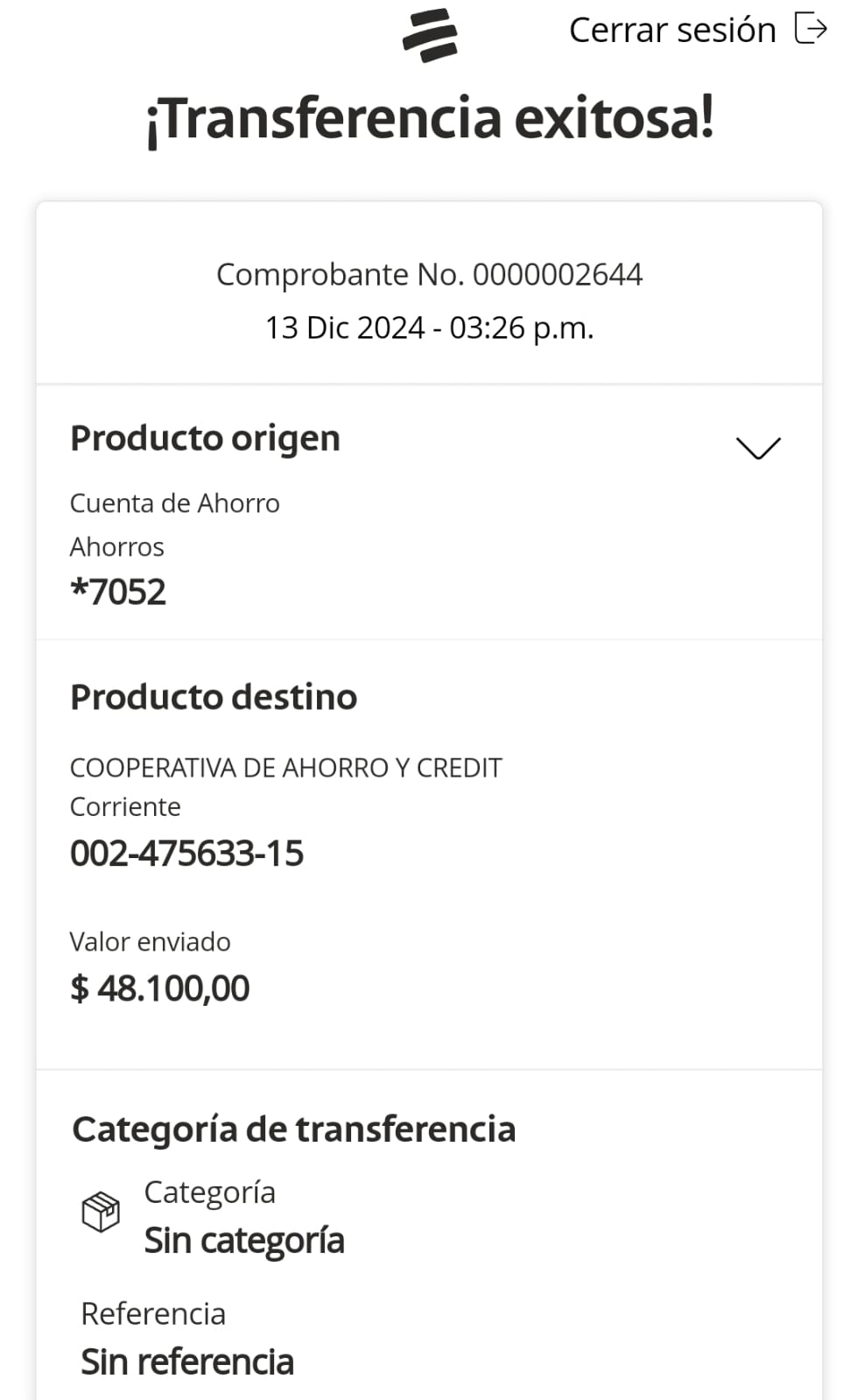Click destination account 002-475633-15
This screenshot has width=858, height=1400.
click(x=186, y=854)
